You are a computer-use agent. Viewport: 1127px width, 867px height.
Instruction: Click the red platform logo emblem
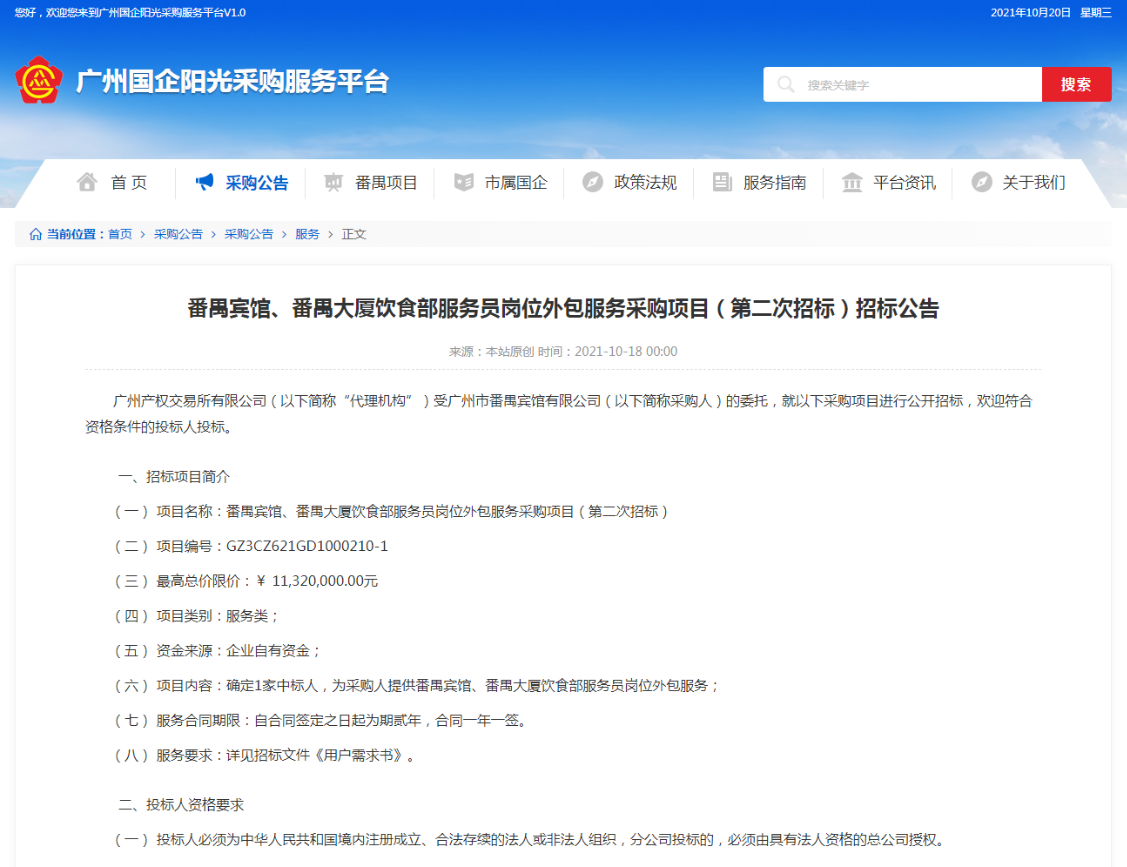(x=39, y=81)
